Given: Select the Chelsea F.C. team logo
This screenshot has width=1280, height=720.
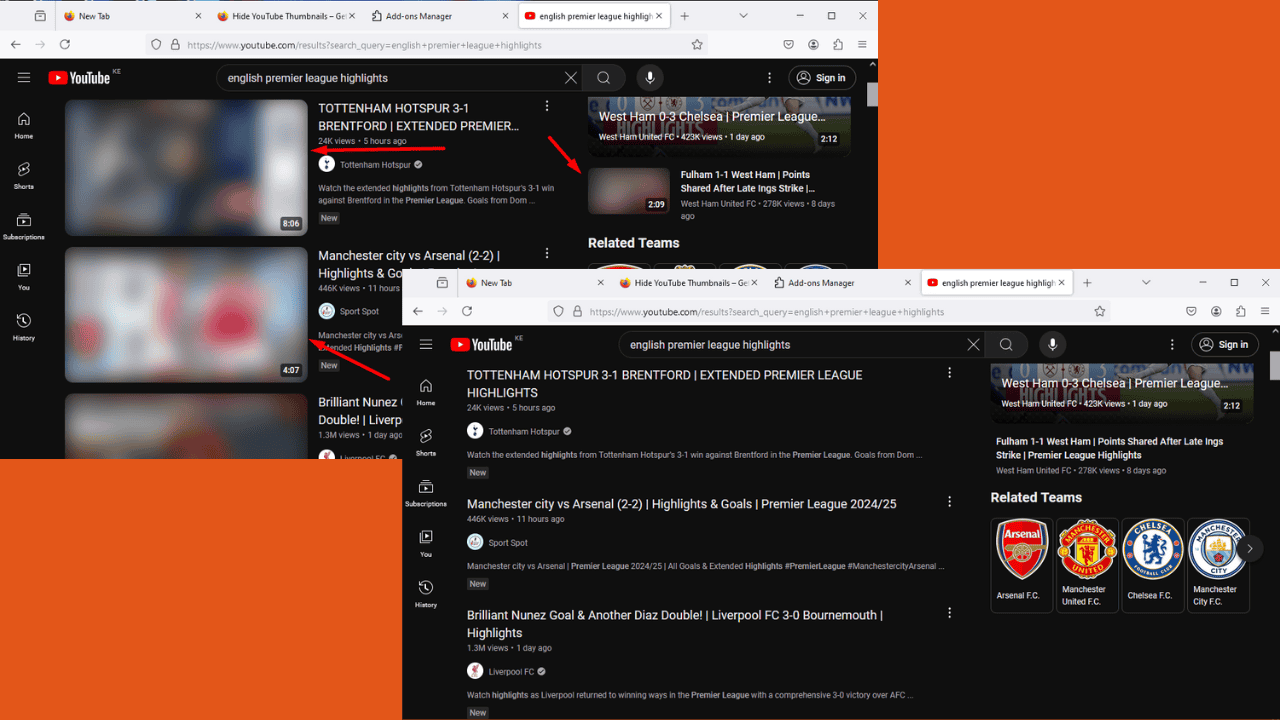Looking at the screenshot, I should [1152, 549].
